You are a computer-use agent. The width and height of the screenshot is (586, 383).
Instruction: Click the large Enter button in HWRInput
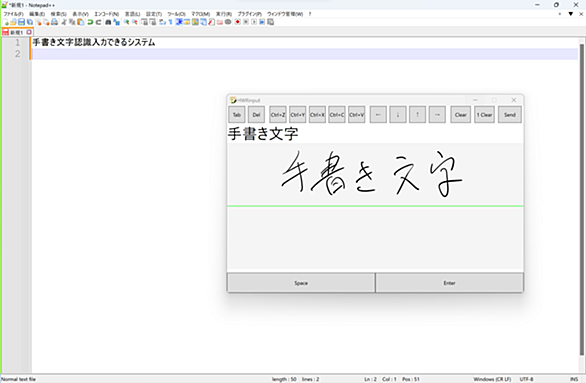click(450, 283)
